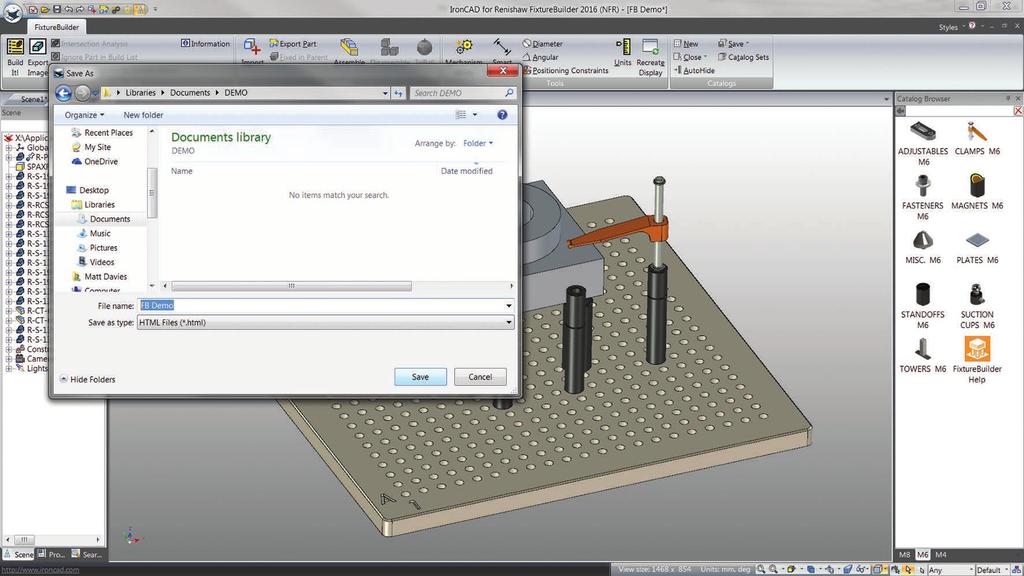Select OneDrive in navigation pane
This screenshot has height=576, width=1024.
(x=95, y=161)
